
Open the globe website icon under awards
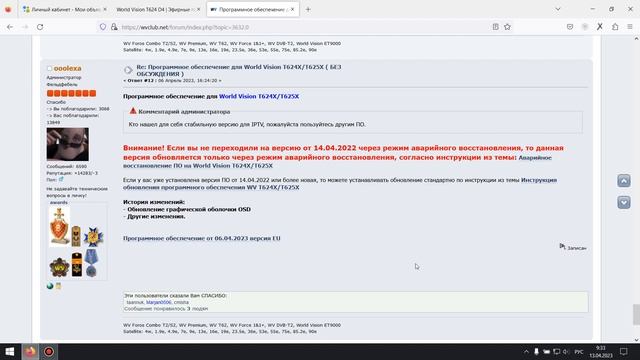50,286
